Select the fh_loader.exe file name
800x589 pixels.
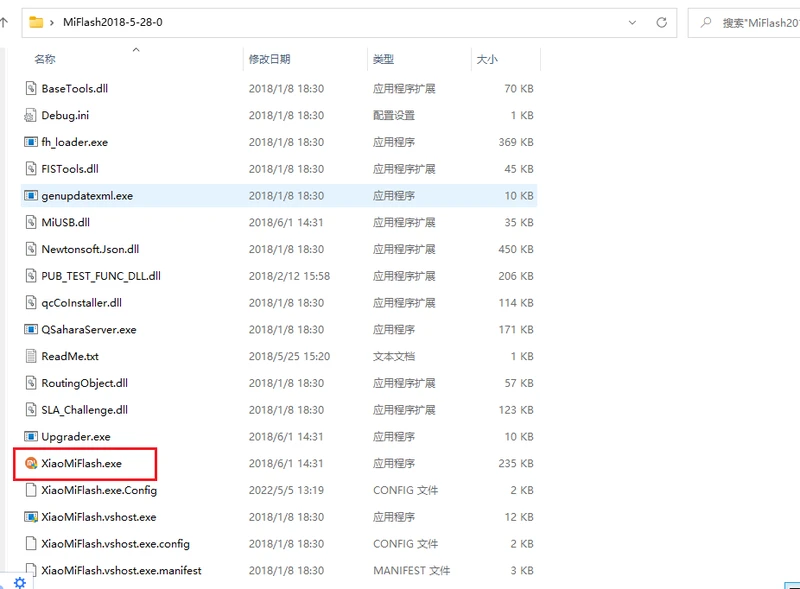coord(74,142)
